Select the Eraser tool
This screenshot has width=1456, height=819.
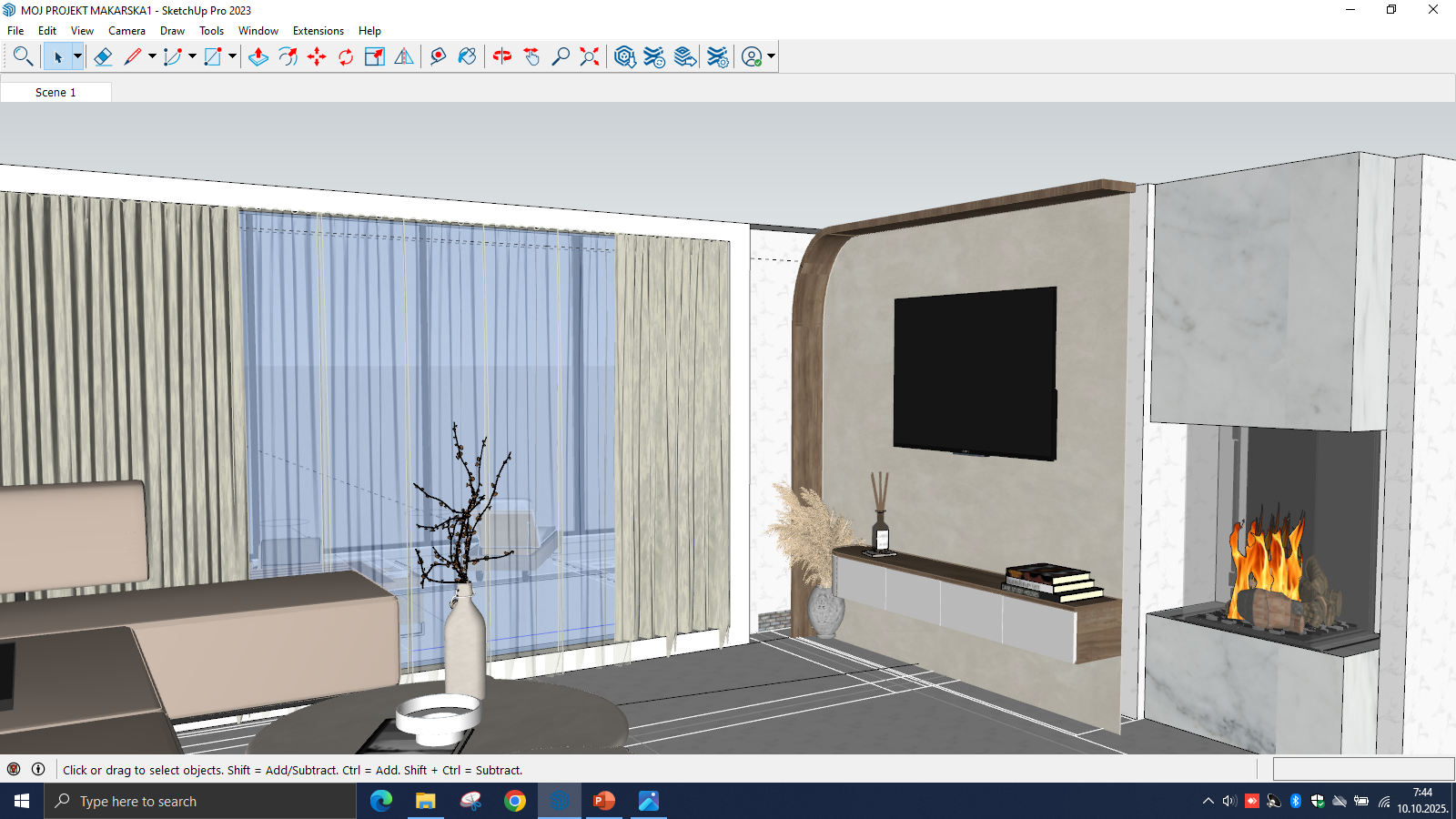103,56
